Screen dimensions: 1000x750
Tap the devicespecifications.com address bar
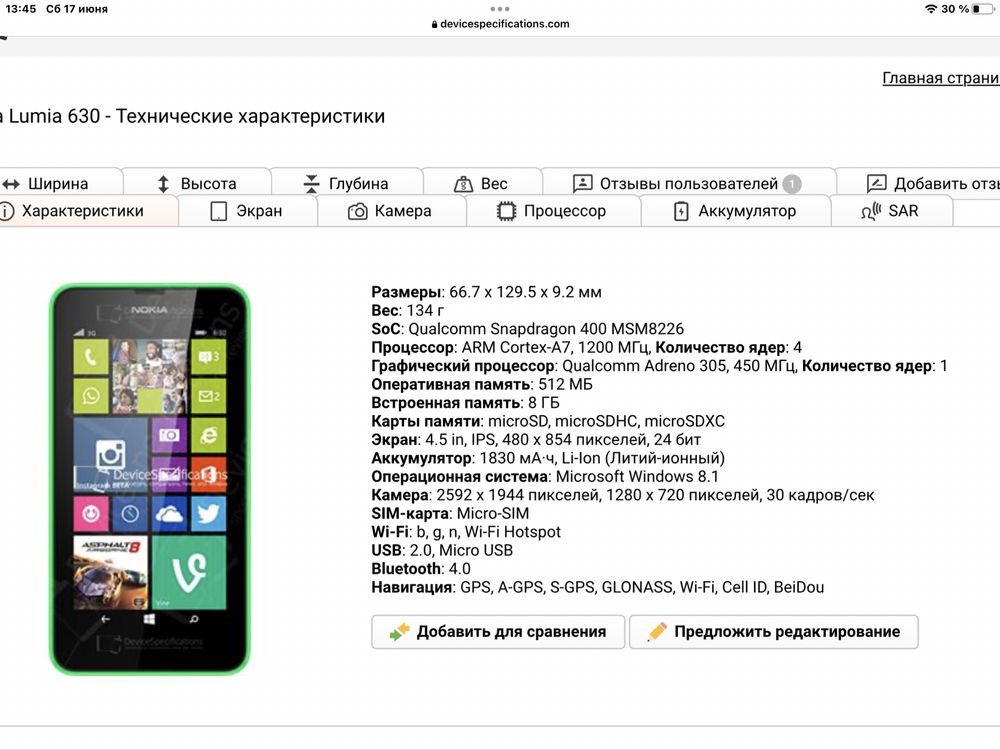point(500,24)
